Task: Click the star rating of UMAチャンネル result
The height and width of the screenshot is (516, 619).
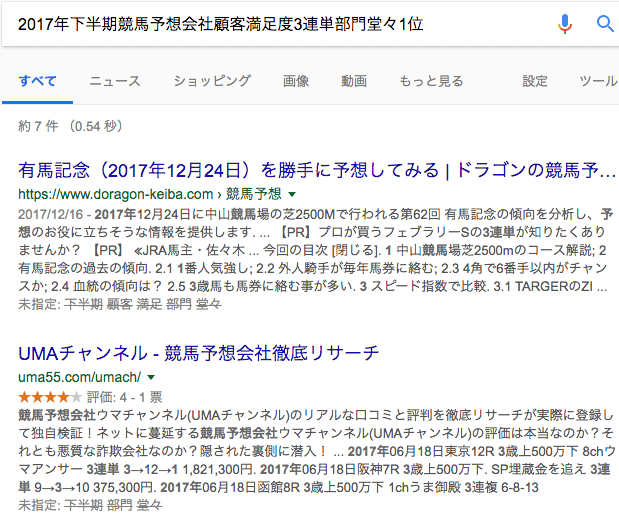Action: [x=50, y=397]
